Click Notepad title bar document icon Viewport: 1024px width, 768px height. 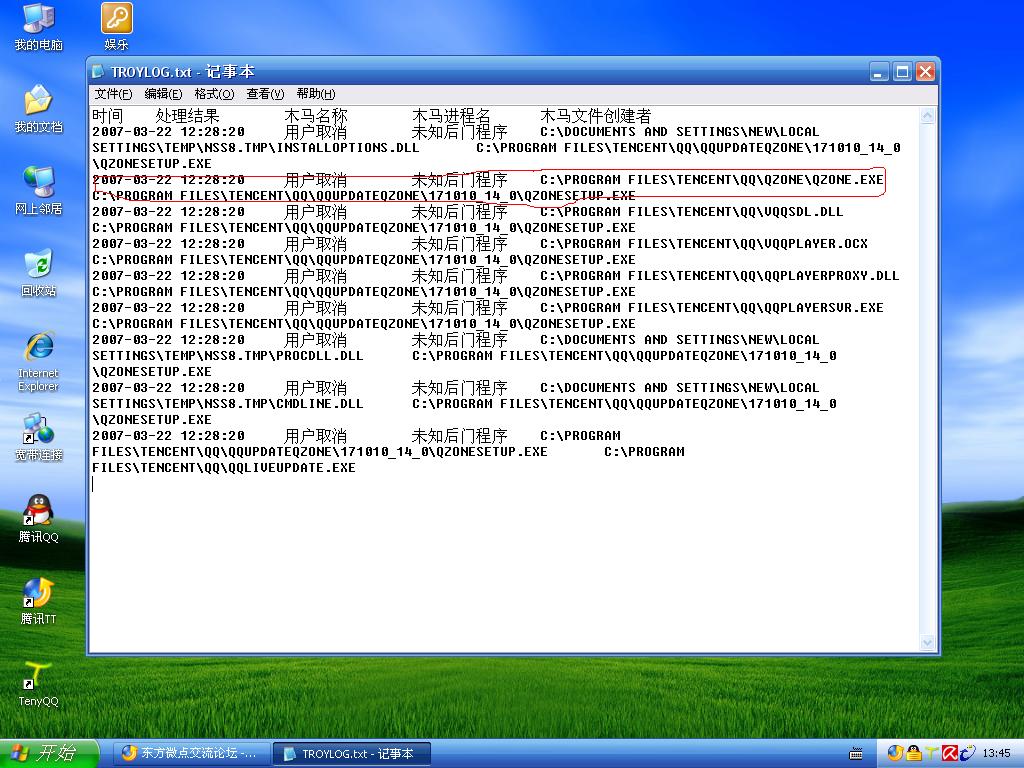click(98, 71)
